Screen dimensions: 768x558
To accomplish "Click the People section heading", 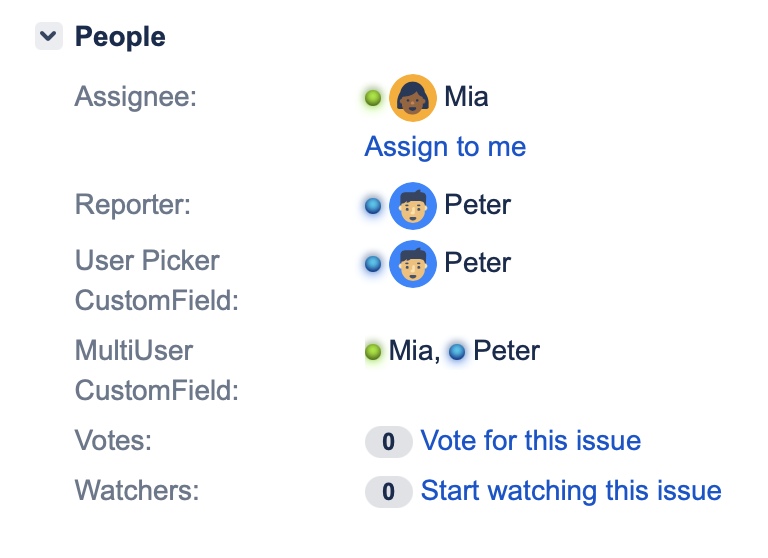I will coord(120,37).
